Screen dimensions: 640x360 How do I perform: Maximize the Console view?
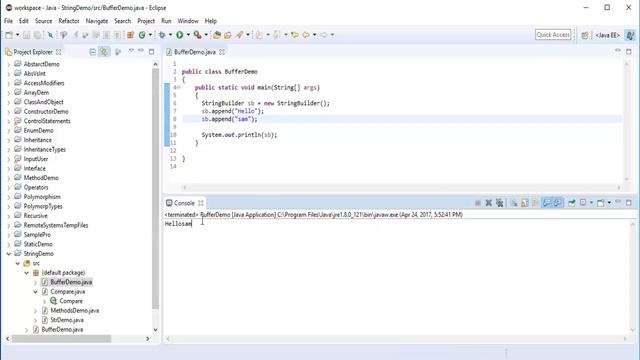pos(629,202)
